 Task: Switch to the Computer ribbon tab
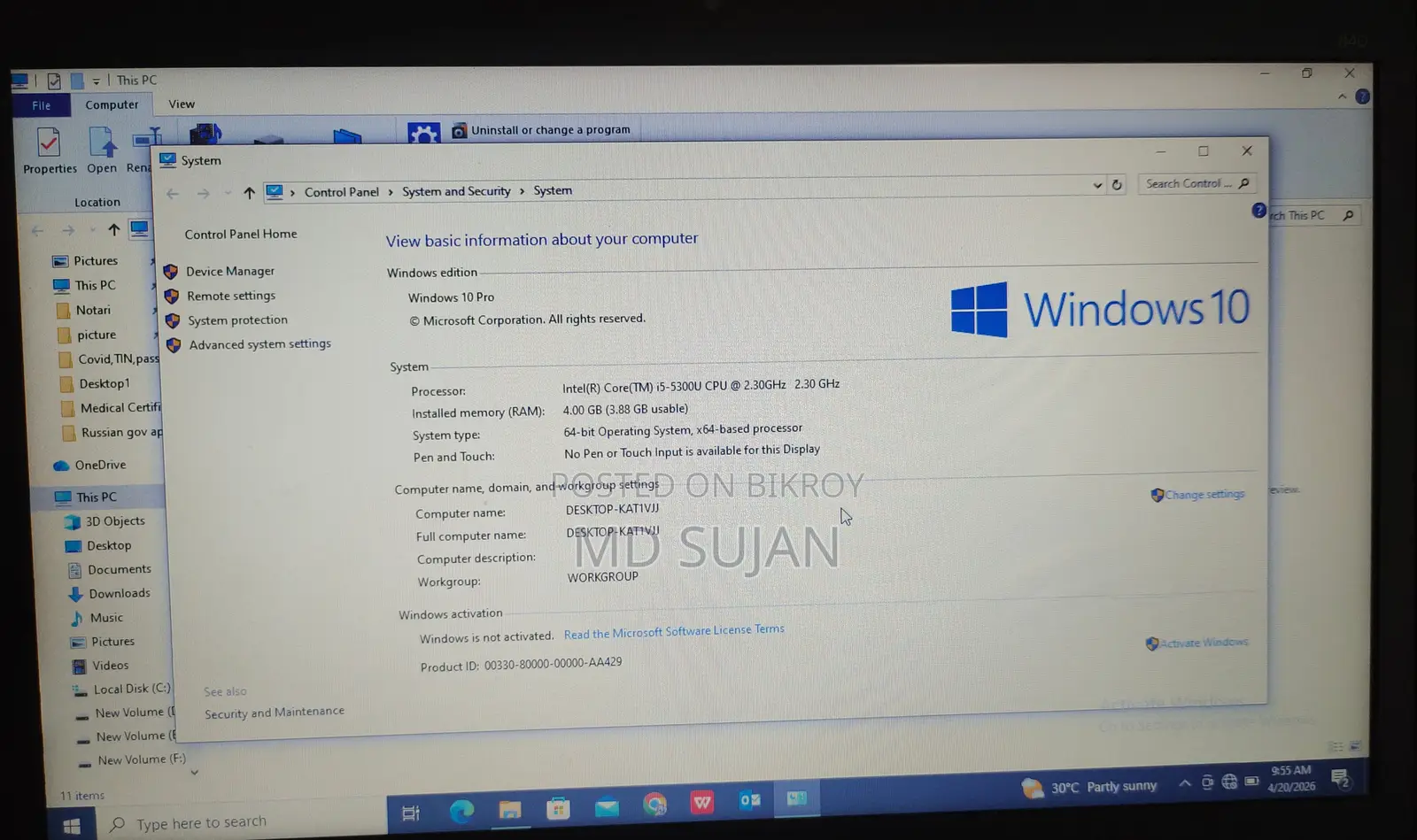[112, 104]
